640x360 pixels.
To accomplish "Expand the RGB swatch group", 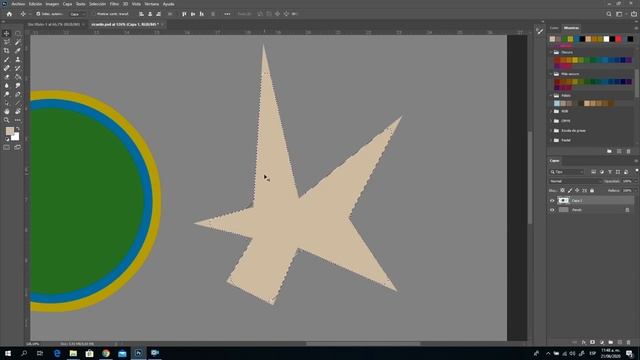I will 551,111.
